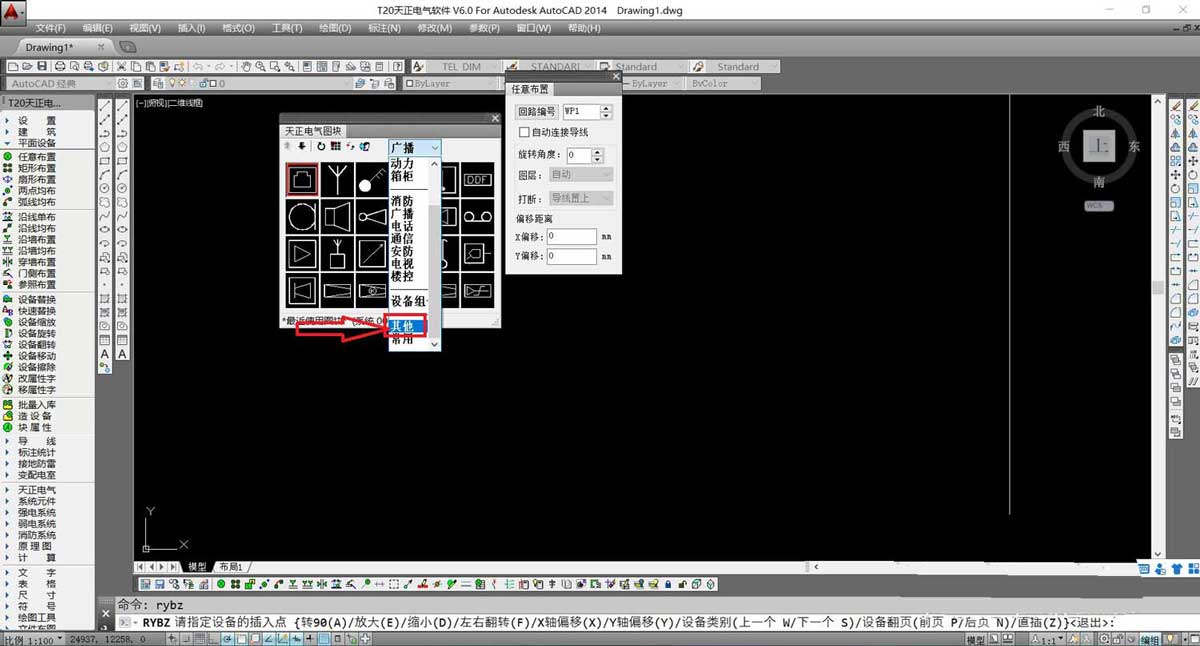Open the 帮助(H) menu
The height and width of the screenshot is (646, 1200).
584,28
